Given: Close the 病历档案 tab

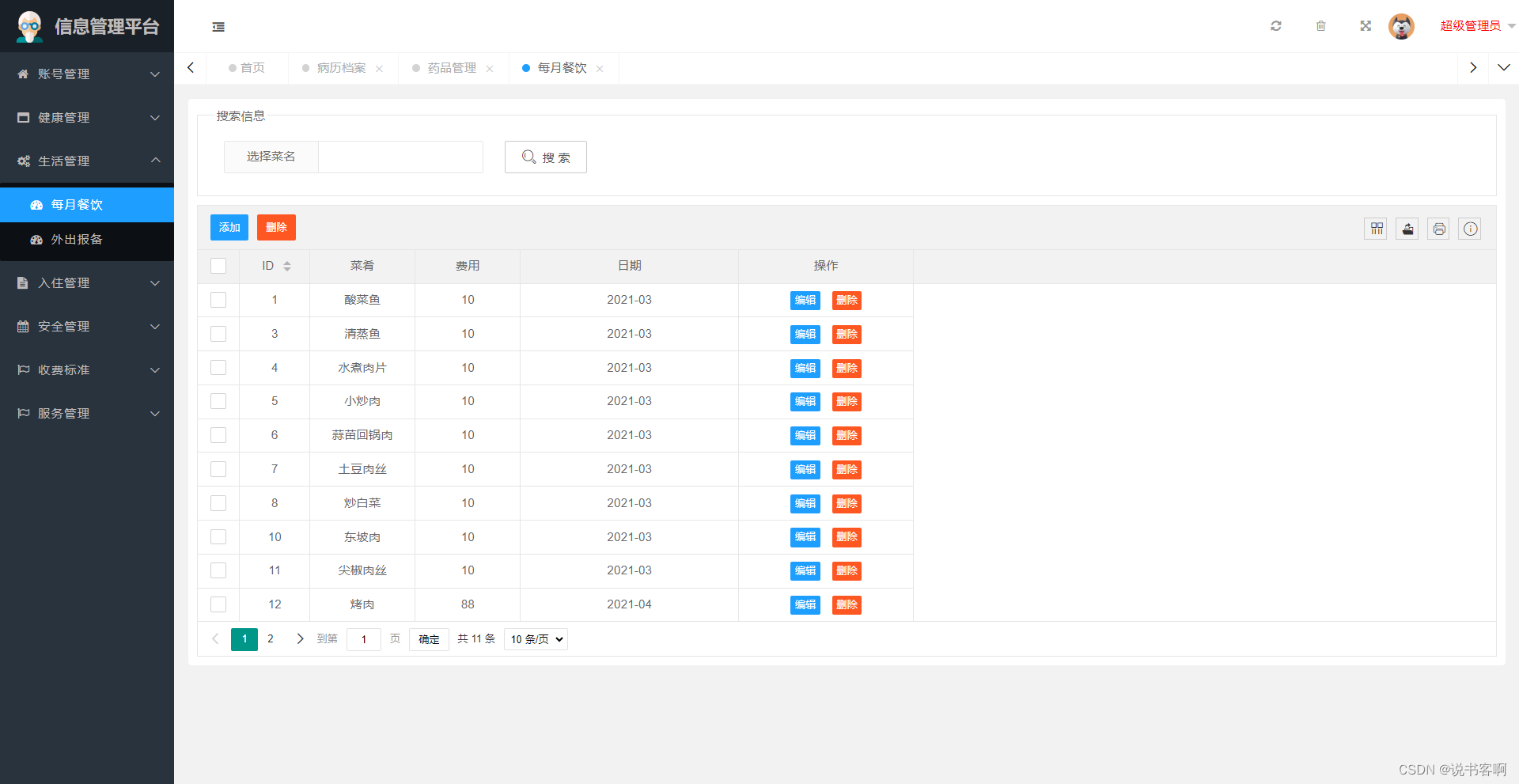Looking at the screenshot, I should (380, 69).
